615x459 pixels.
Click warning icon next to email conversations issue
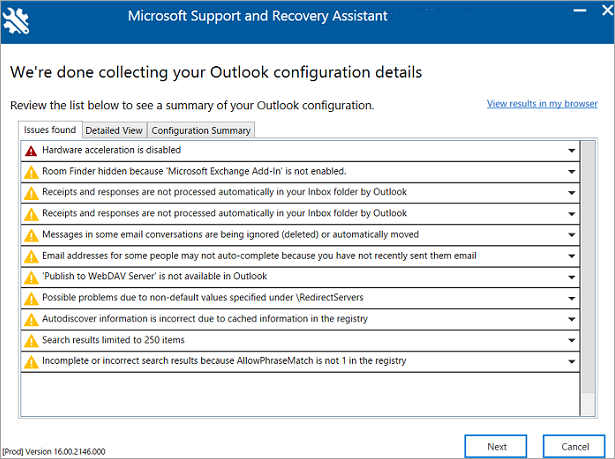(31, 234)
